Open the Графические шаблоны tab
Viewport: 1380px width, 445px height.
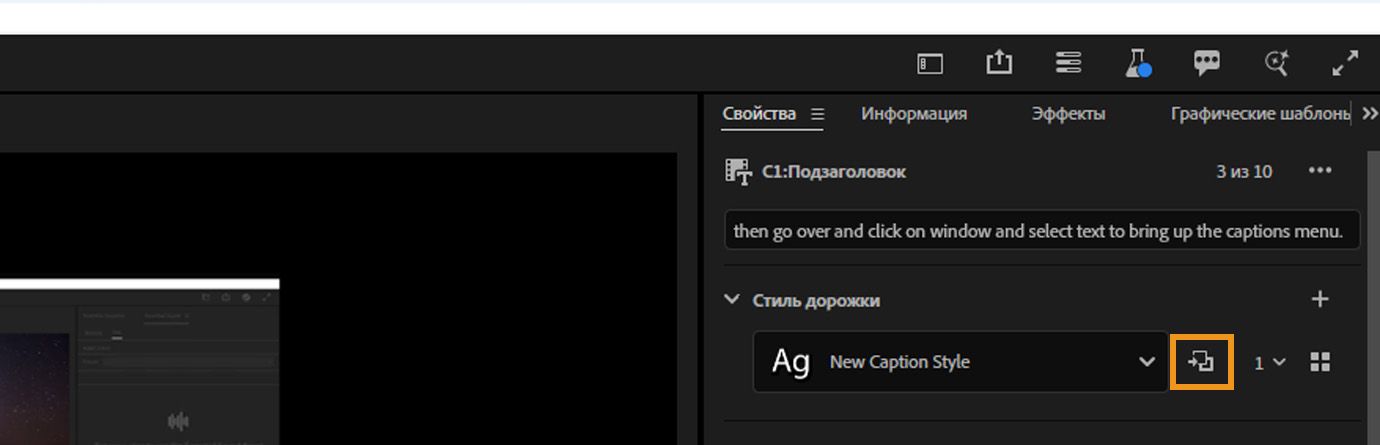[x=1260, y=114]
